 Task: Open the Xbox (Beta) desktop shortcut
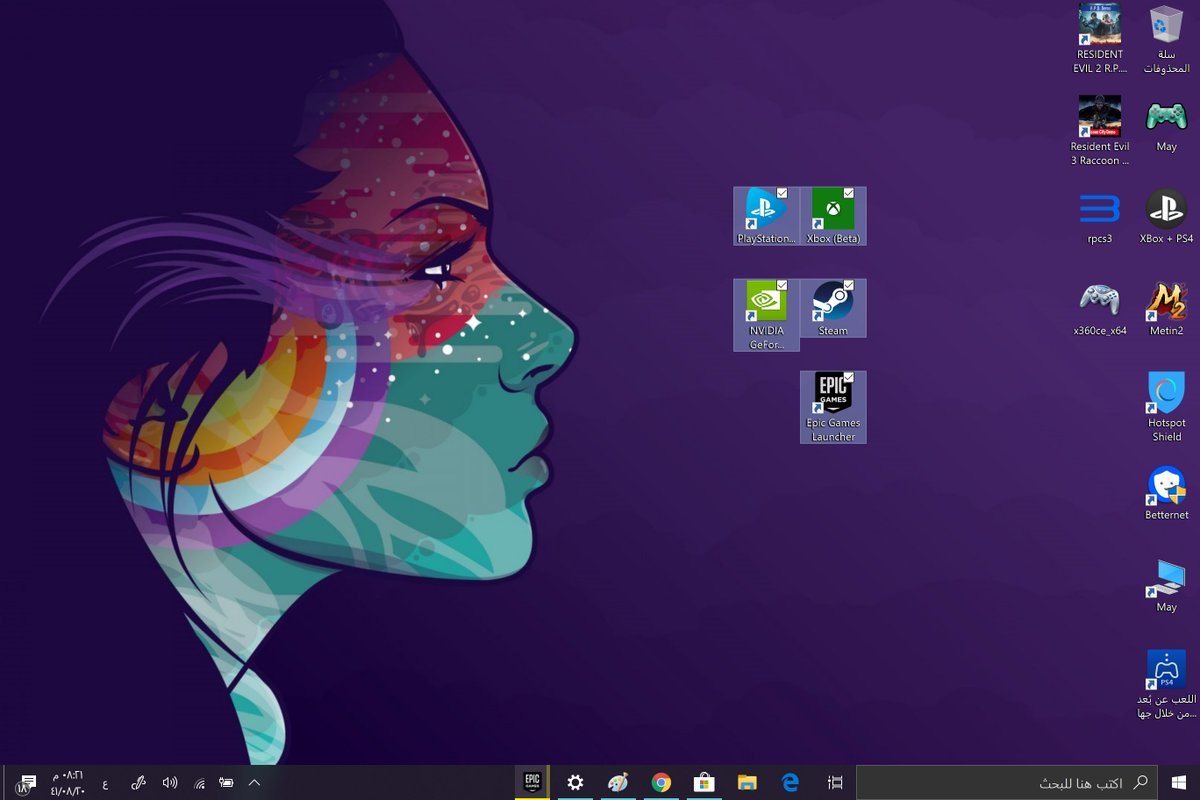point(833,216)
